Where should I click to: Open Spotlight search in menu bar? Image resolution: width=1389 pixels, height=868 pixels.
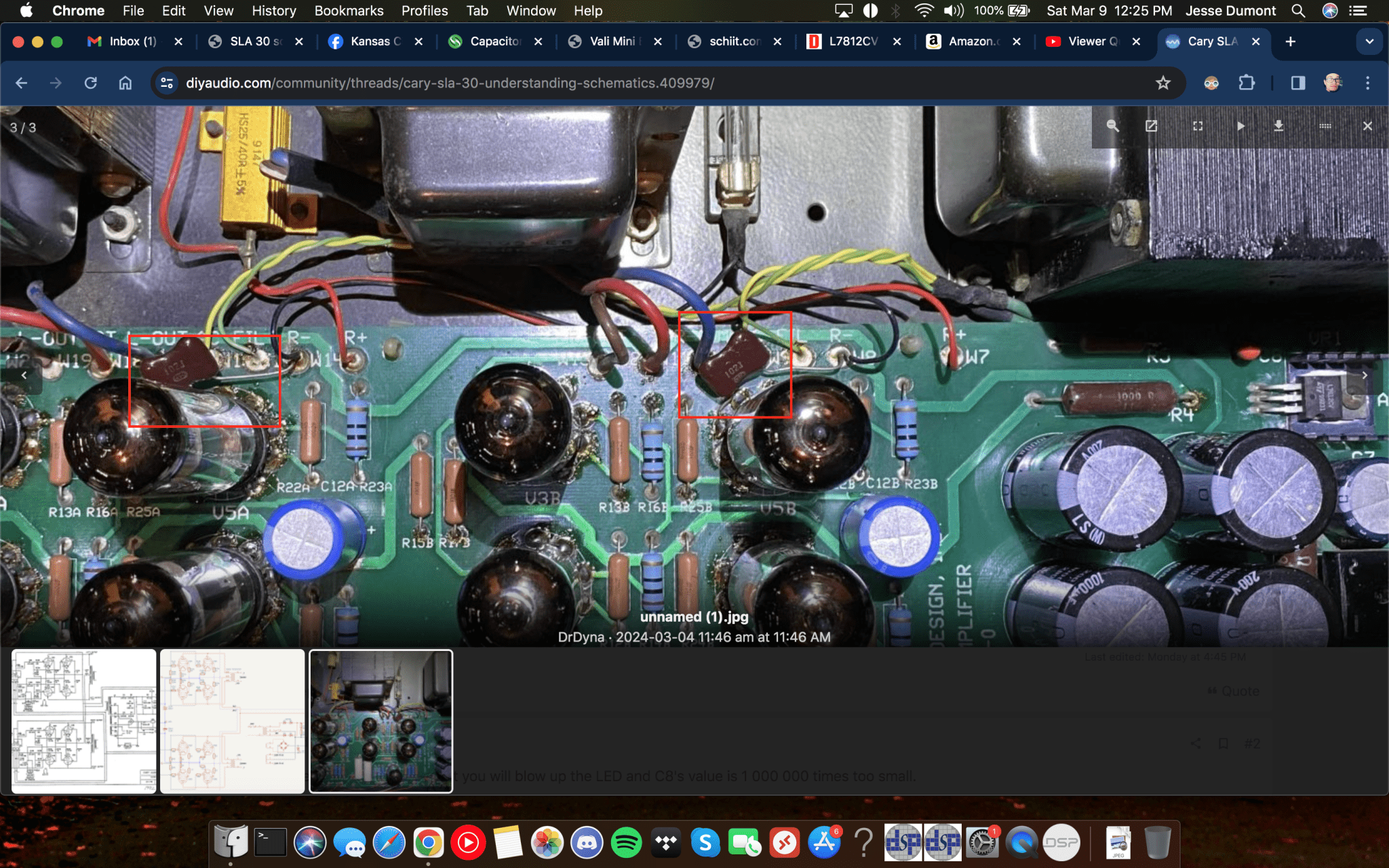pyautogui.click(x=1297, y=11)
